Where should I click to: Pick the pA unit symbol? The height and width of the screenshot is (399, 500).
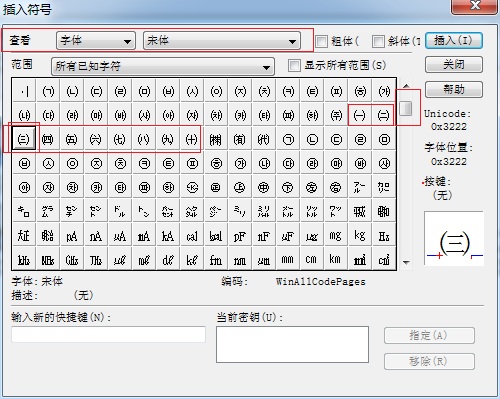point(72,235)
